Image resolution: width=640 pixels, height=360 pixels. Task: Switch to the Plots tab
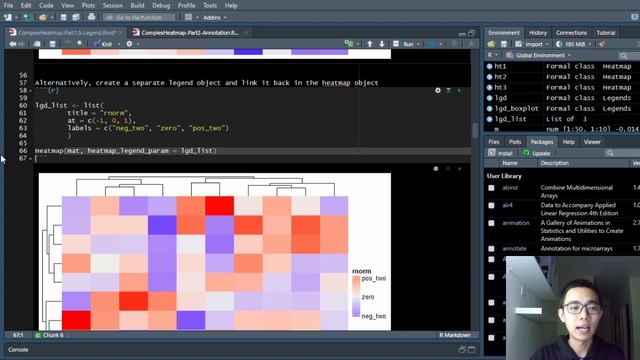pyautogui.click(x=515, y=142)
